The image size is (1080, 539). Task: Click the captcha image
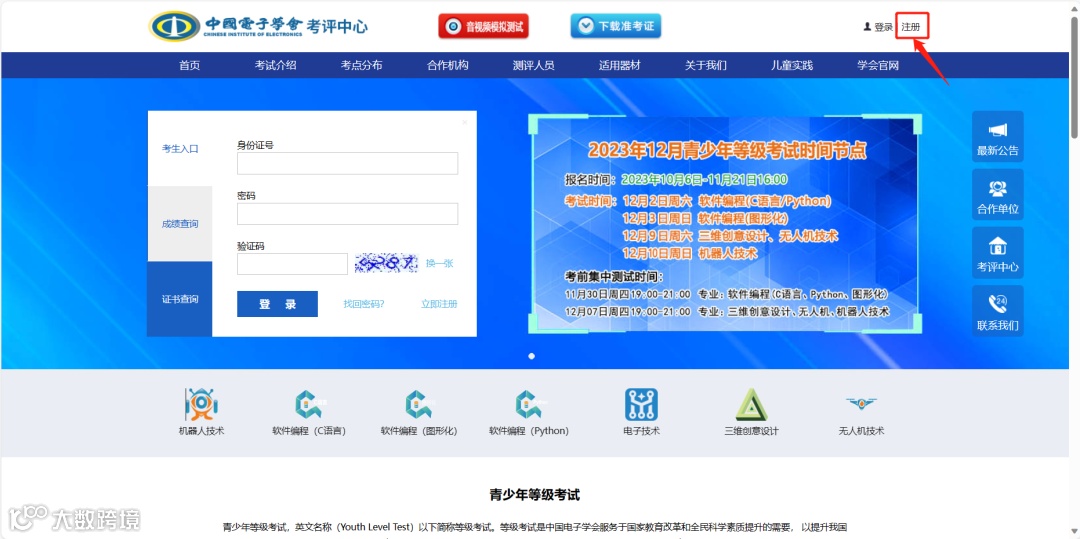tap(386, 263)
